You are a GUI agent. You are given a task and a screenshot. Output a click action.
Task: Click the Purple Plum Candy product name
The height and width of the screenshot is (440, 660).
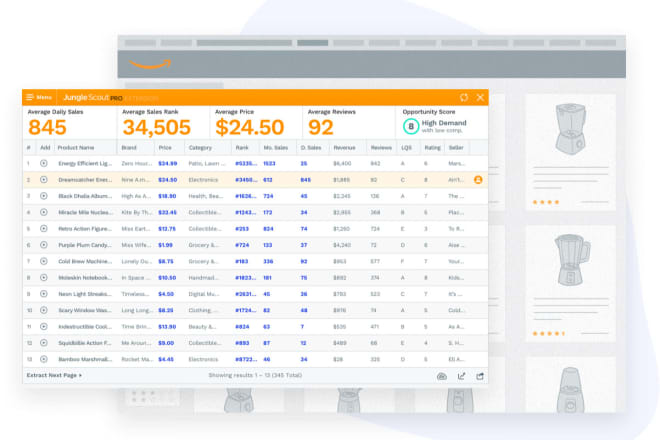pyautogui.click(x=85, y=245)
